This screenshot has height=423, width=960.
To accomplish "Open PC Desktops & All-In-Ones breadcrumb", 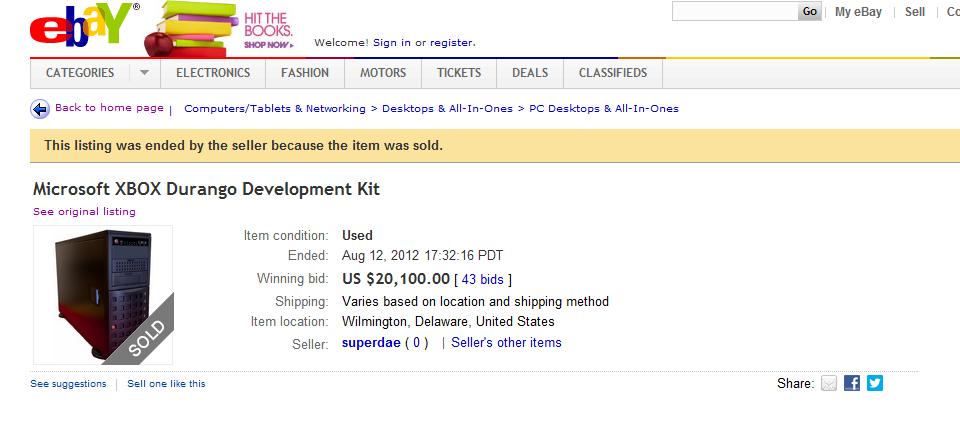I will 604,109.
